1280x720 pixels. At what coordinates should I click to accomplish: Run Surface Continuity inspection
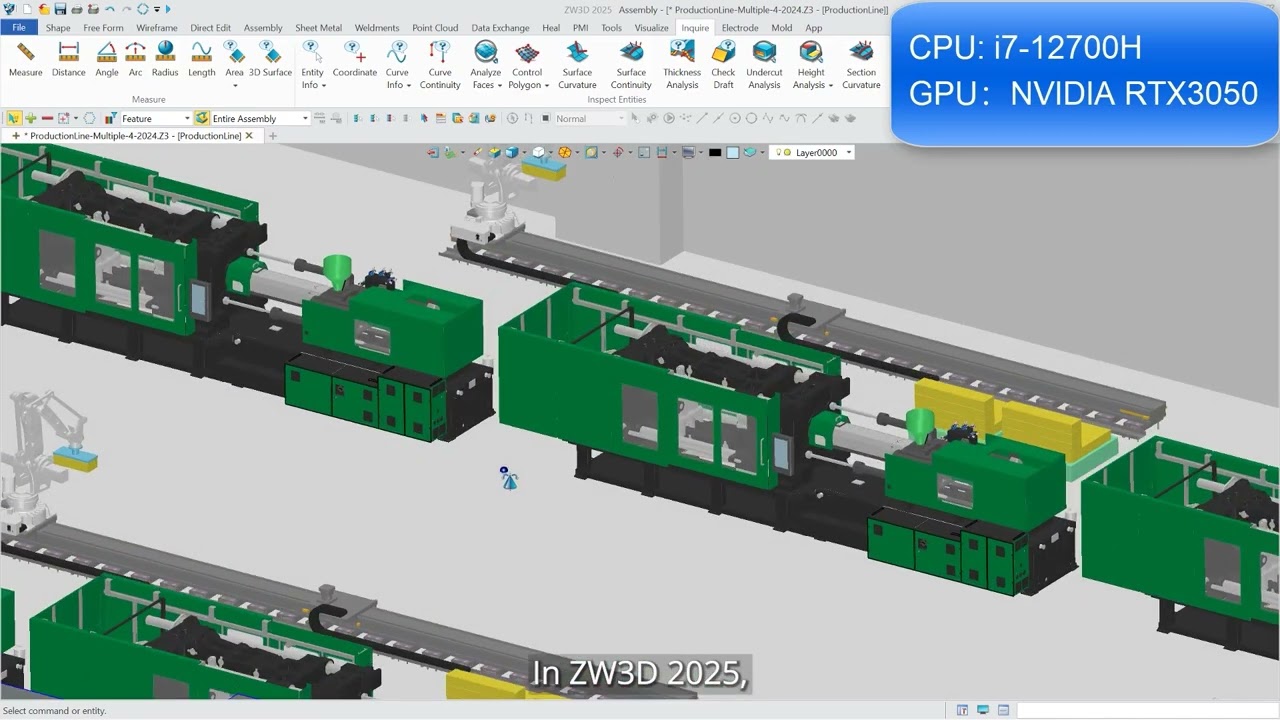pyautogui.click(x=631, y=65)
